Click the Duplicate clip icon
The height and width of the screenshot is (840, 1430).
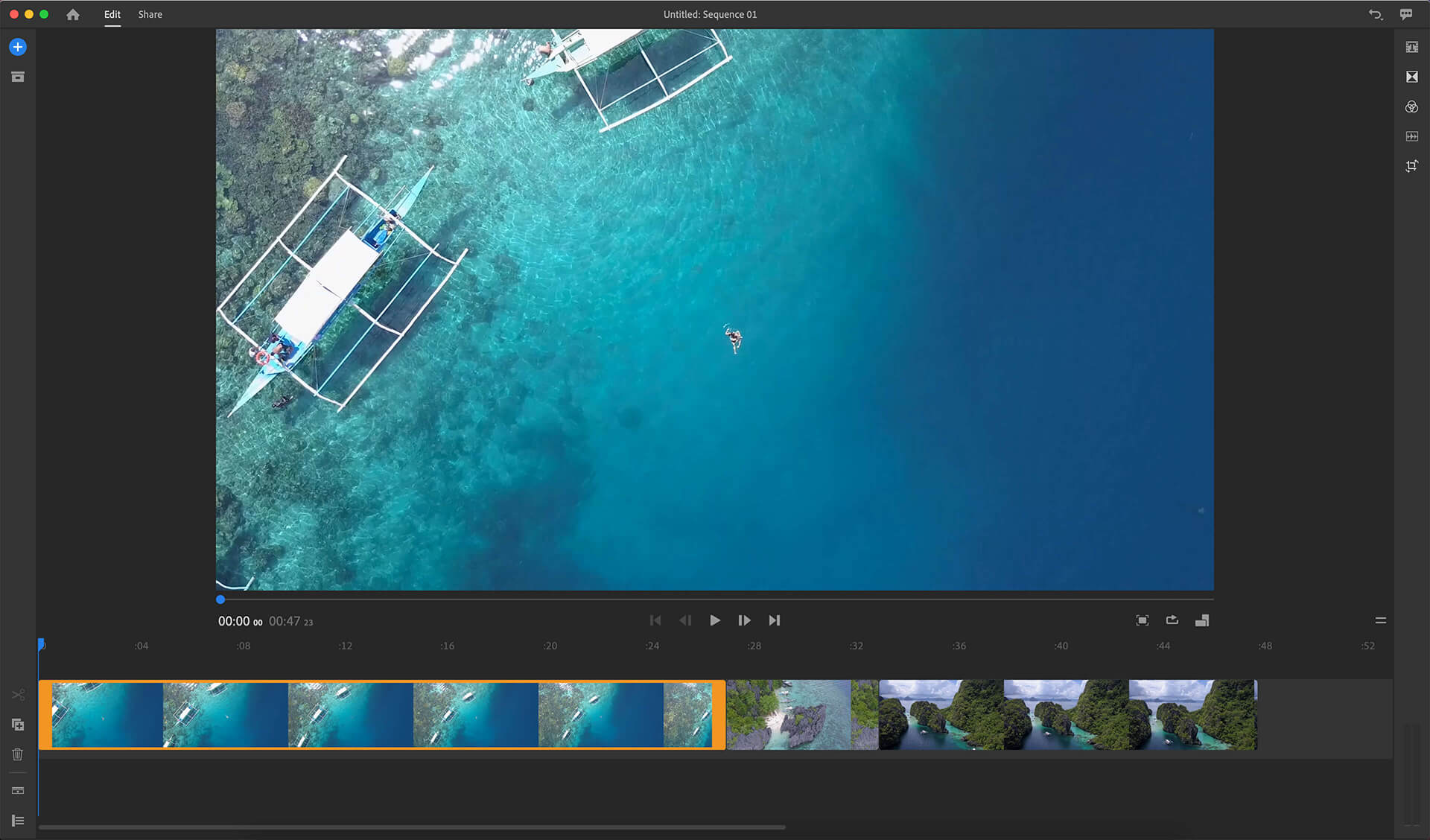18,725
